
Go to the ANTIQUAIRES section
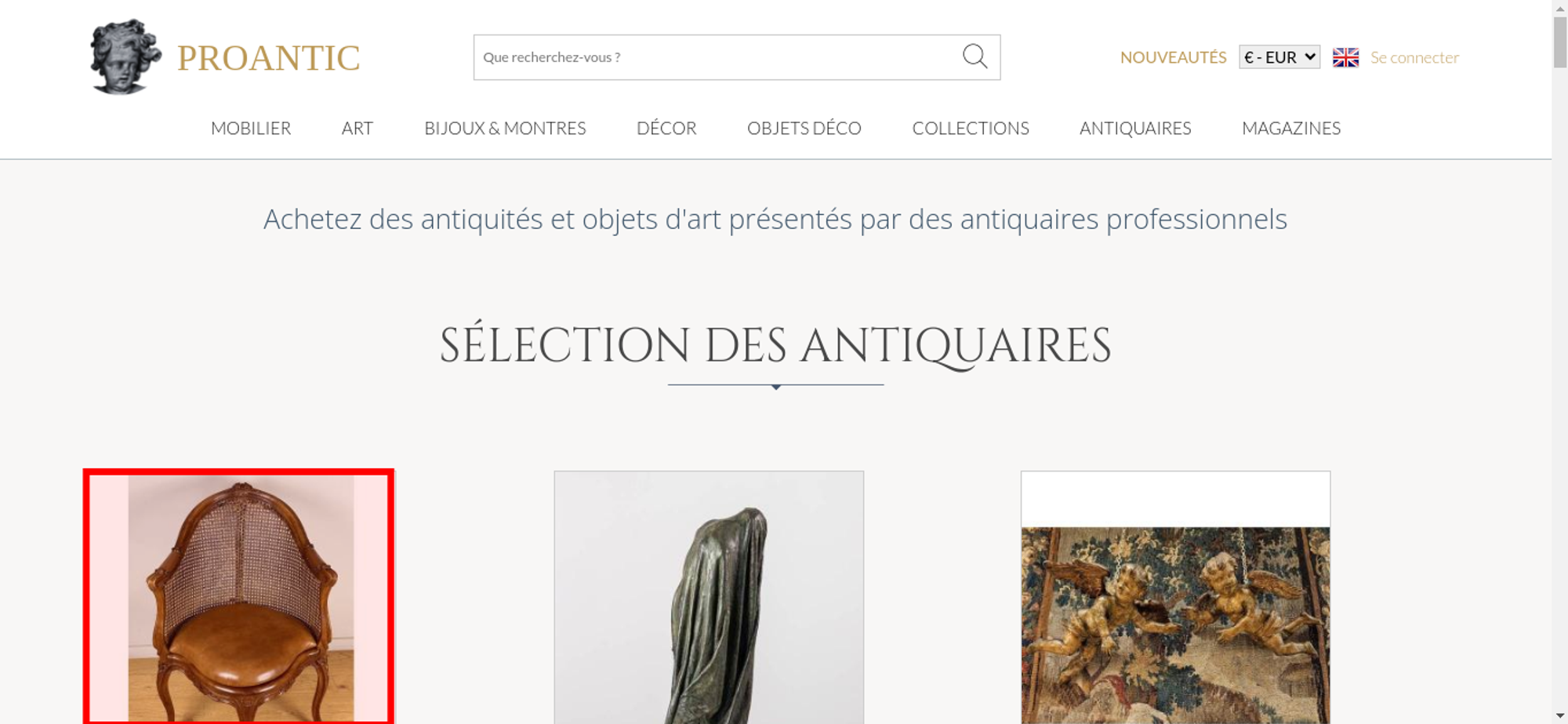click(x=1135, y=128)
